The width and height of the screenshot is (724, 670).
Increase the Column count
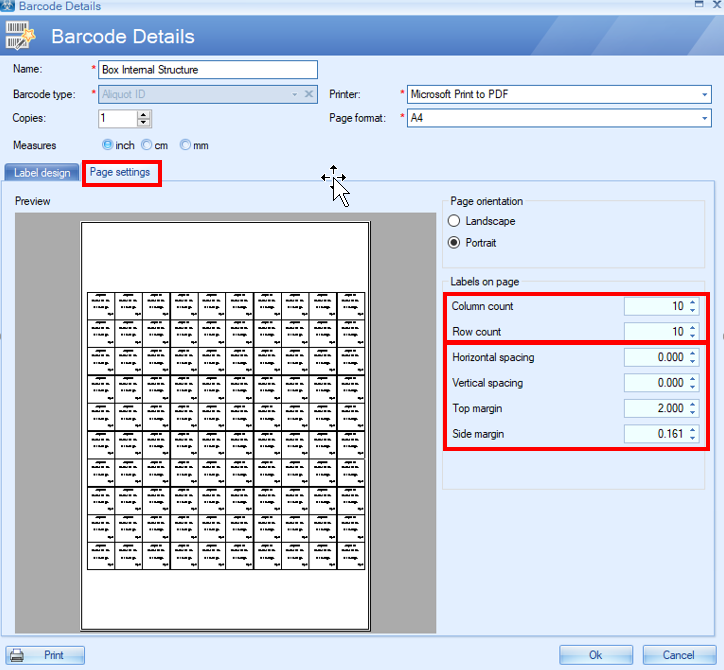(693, 302)
